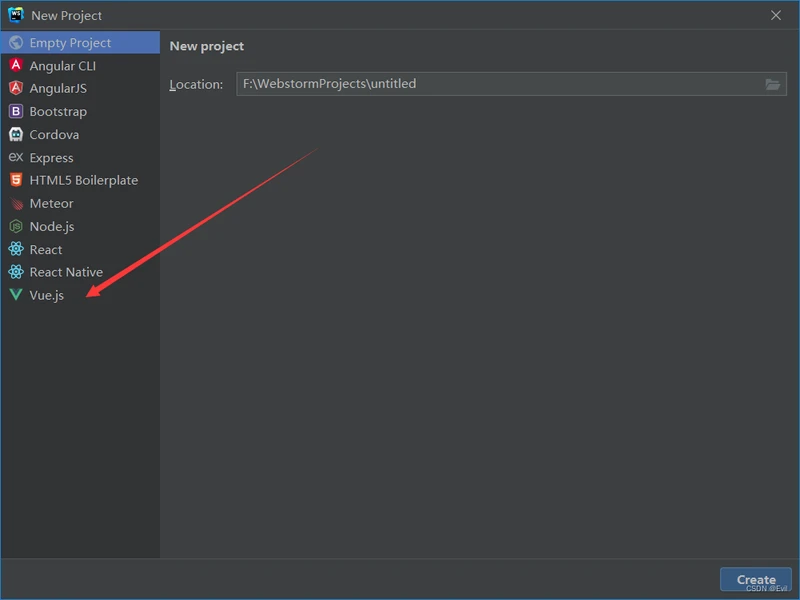Choose Vue.js project type
Image resolution: width=800 pixels, height=600 pixels.
point(80,295)
